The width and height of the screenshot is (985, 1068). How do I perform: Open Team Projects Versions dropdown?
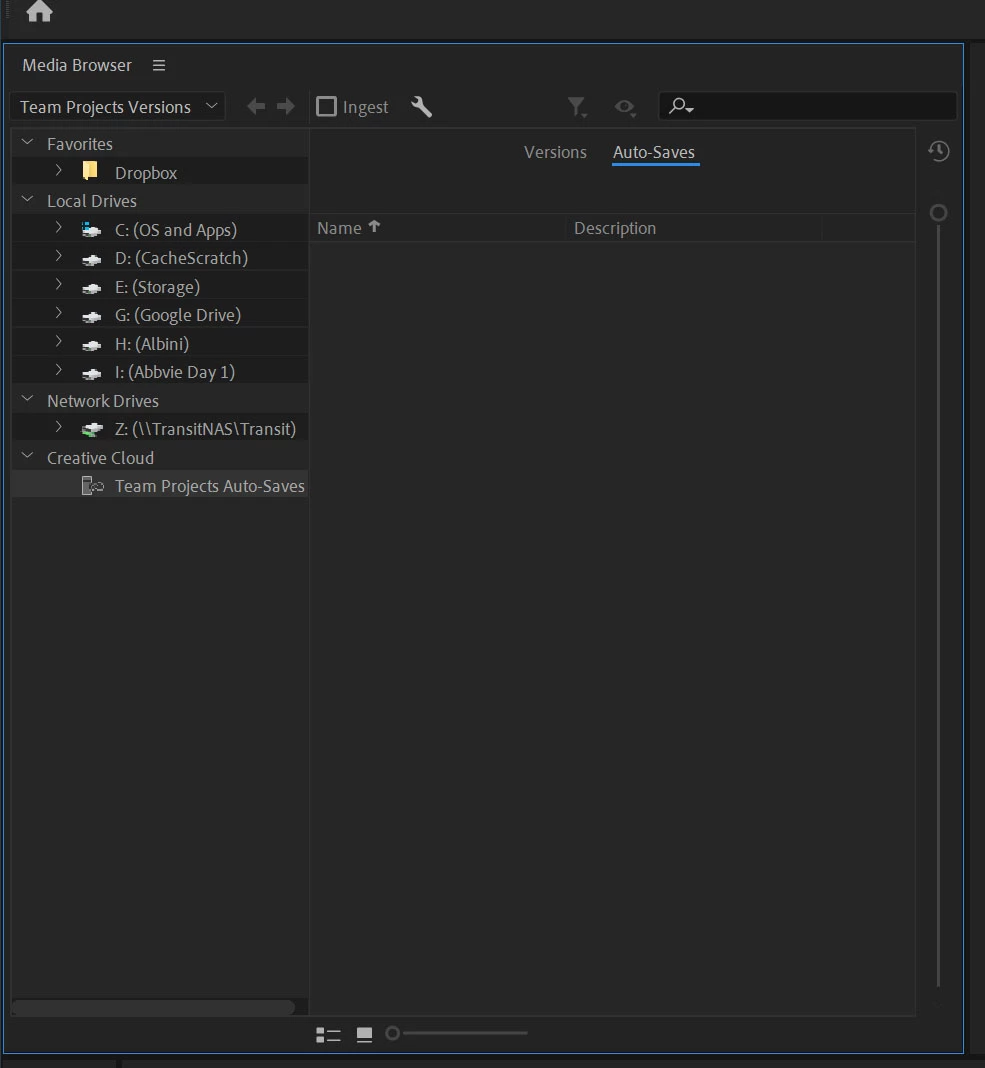click(118, 107)
